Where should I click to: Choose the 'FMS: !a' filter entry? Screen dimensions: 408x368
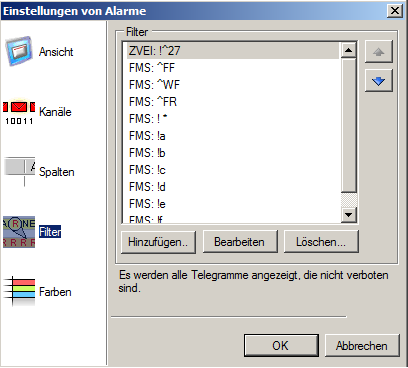click(x=233, y=136)
